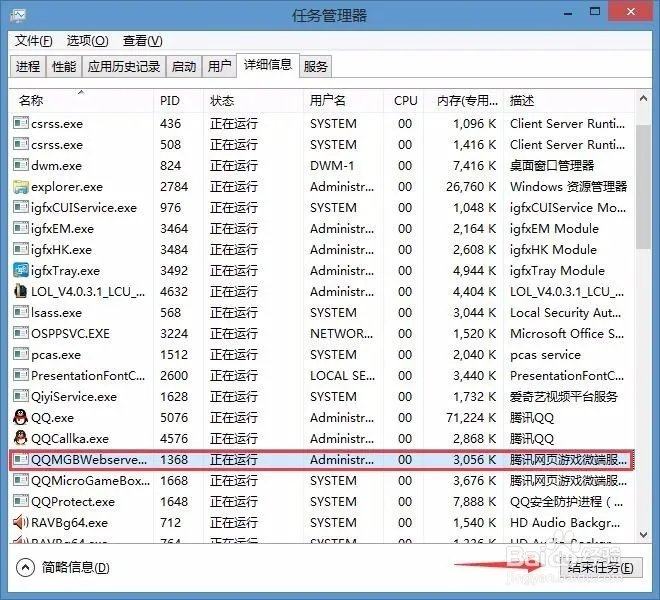Click the 简略信息(D) link
This screenshot has height=600, width=660.
[x=75, y=568]
